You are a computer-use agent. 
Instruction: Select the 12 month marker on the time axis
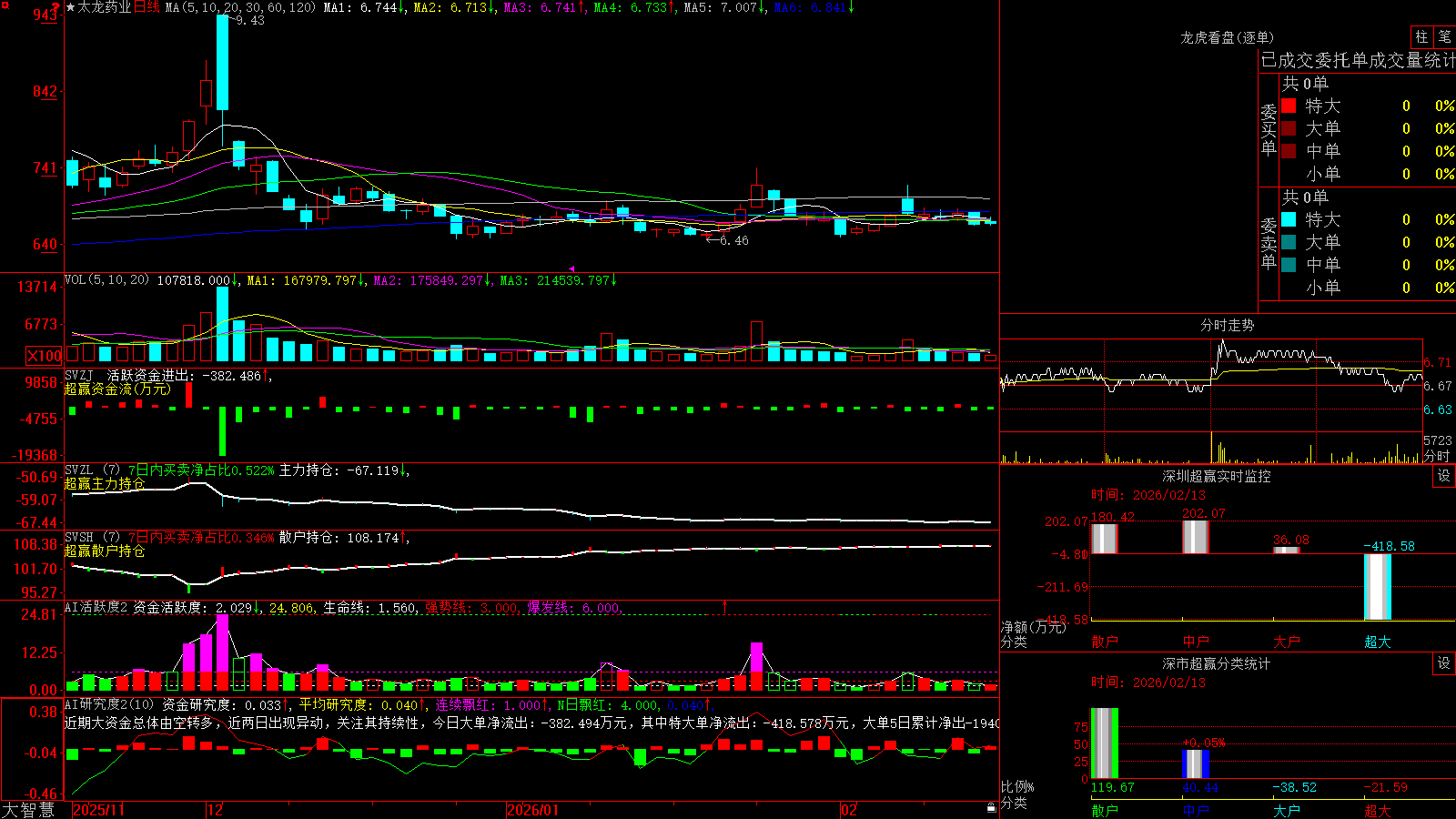pos(215,810)
